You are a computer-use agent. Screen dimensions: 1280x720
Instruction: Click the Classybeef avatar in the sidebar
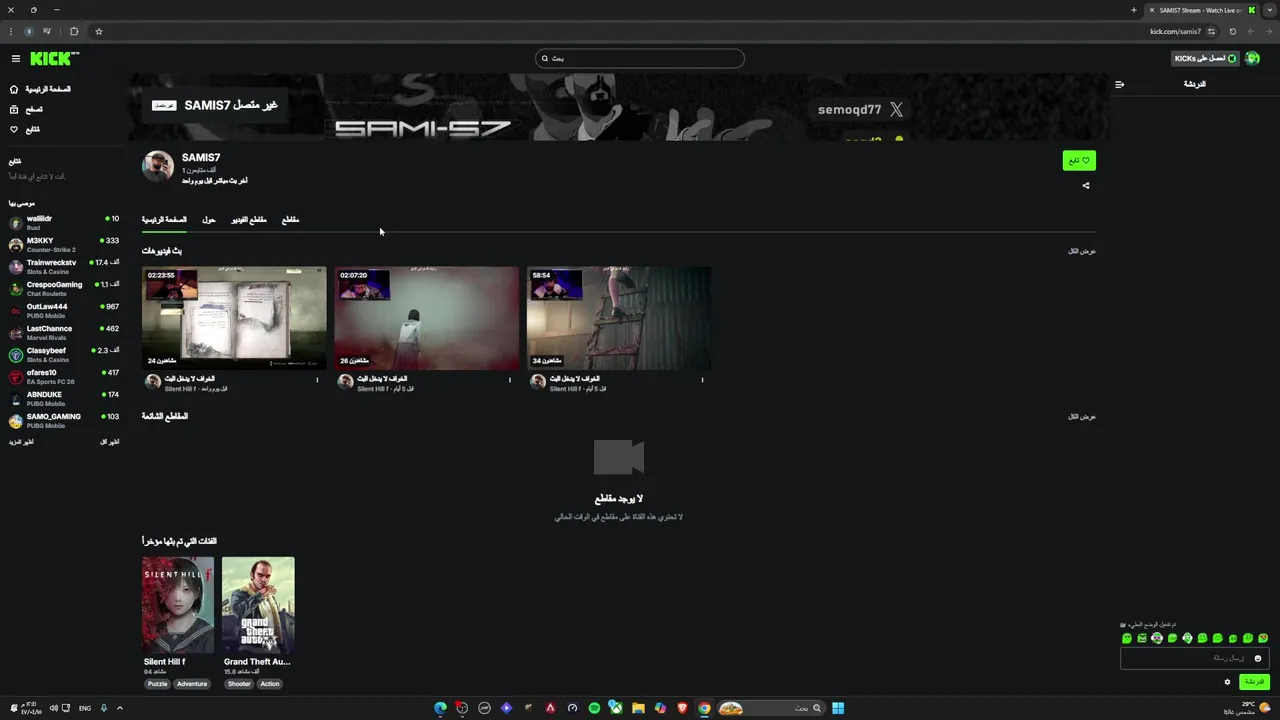coord(16,354)
